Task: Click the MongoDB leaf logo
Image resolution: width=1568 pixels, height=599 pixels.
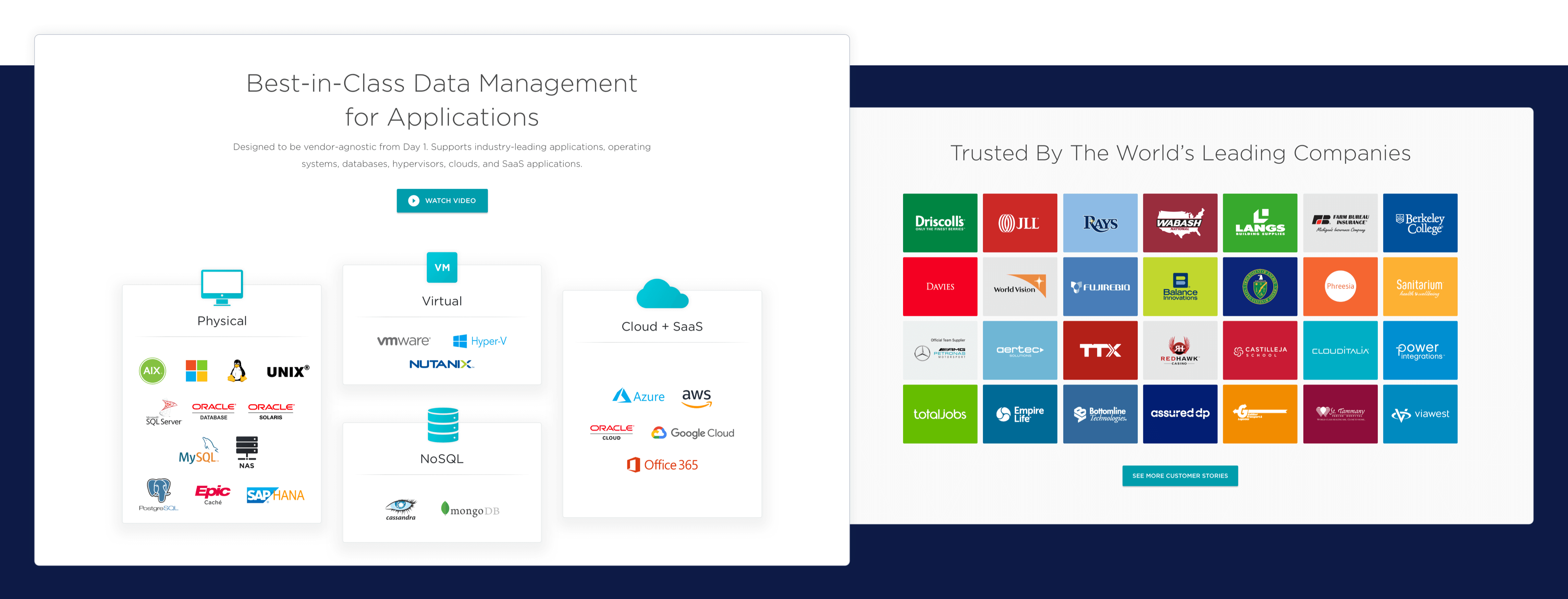Action: click(x=470, y=510)
